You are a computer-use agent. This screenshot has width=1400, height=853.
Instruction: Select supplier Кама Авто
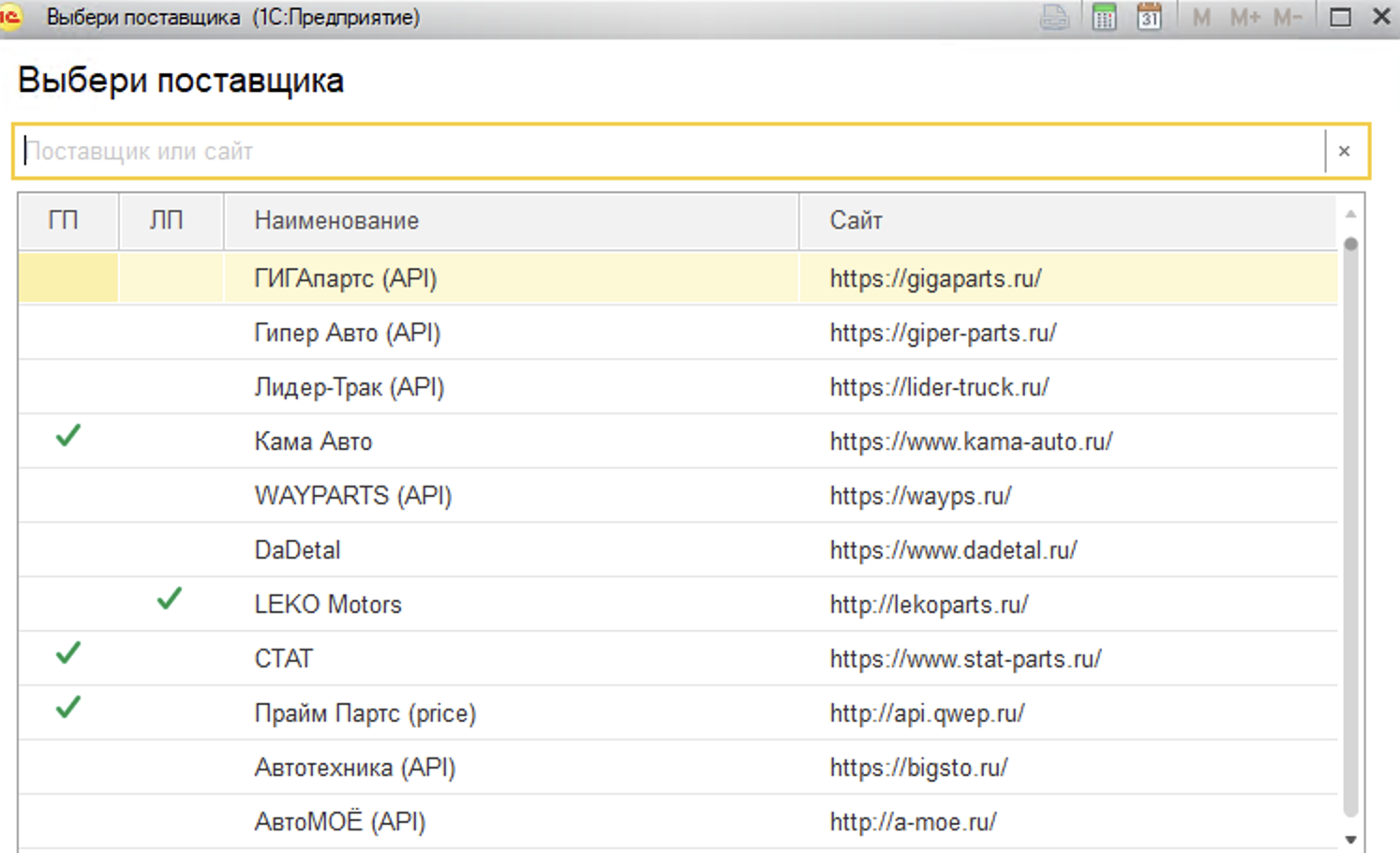point(313,441)
